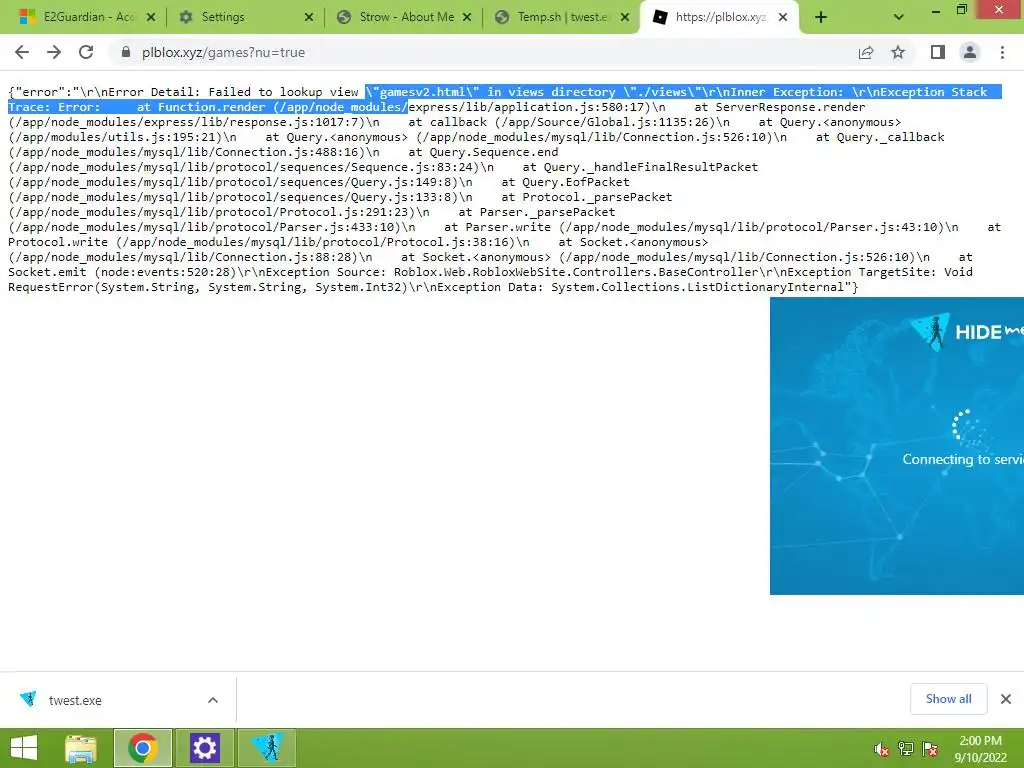Open the Chrome profile avatar

coord(970,52)
